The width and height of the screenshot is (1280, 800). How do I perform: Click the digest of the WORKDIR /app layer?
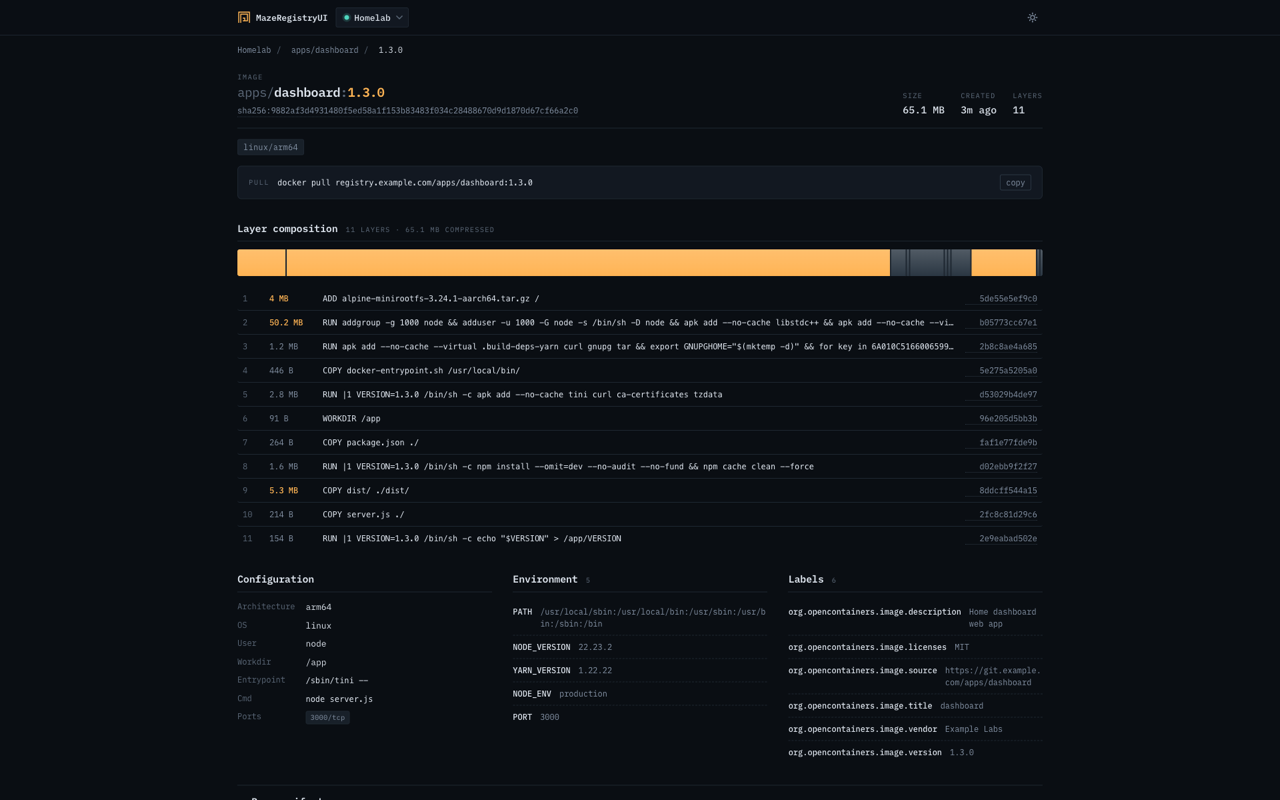(1008, 419)
